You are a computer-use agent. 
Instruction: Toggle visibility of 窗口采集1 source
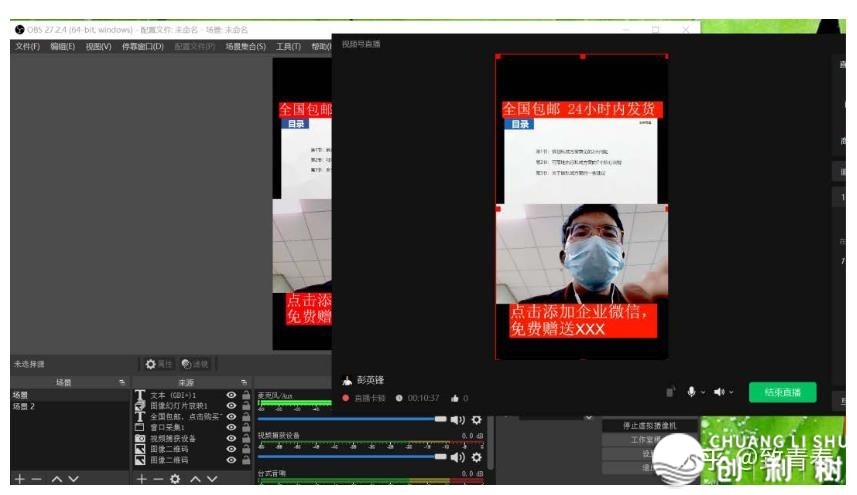point(231,427)
